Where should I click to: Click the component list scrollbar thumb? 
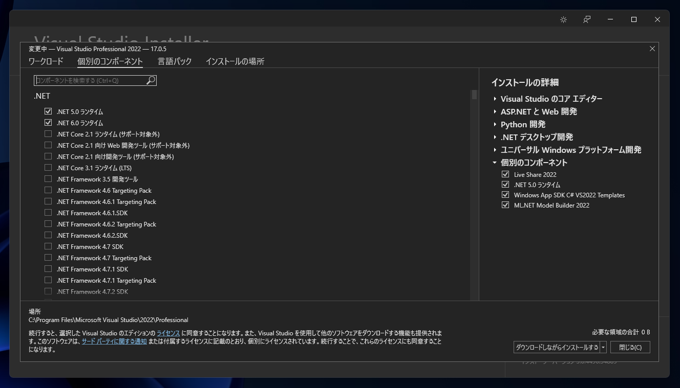pyautogui.click(x=474, y=95)
